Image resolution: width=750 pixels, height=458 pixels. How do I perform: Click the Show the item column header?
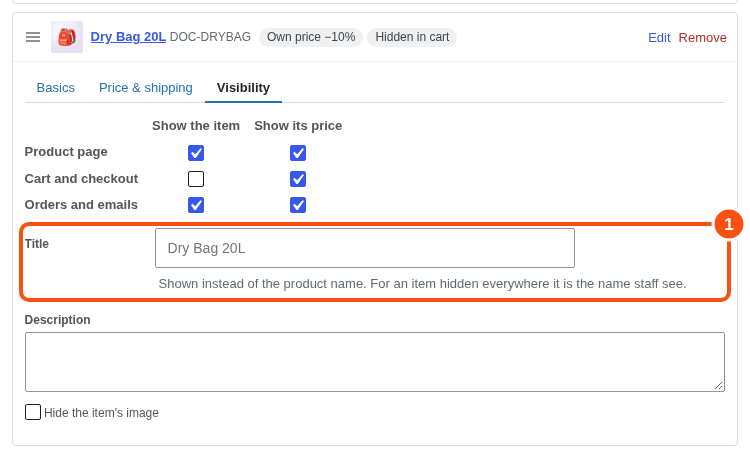click(196, 126)
